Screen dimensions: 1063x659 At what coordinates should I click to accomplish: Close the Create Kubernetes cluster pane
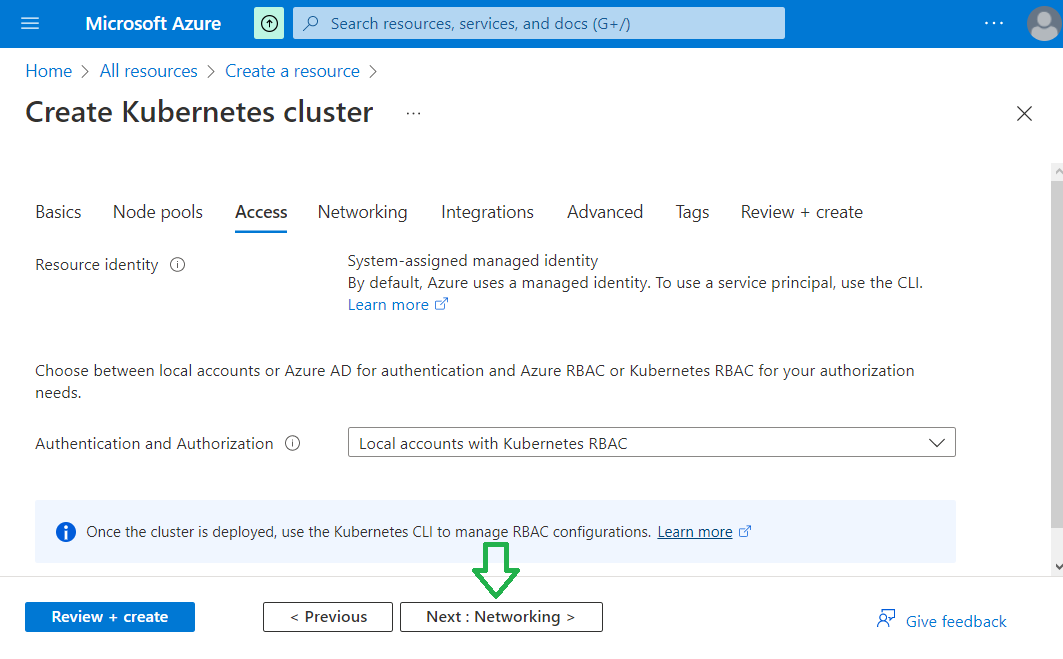point(1024,113)
